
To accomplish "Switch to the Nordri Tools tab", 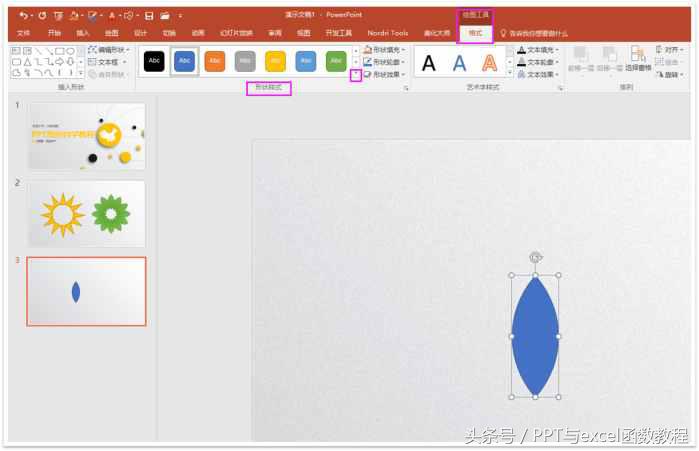I will point(387,33).
